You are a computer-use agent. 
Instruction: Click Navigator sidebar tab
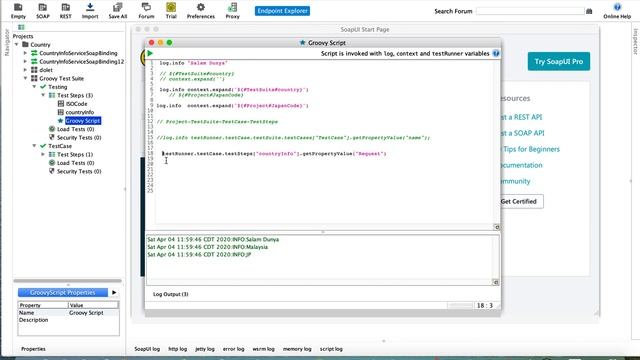pyautogui.click(x=6, y=42)
